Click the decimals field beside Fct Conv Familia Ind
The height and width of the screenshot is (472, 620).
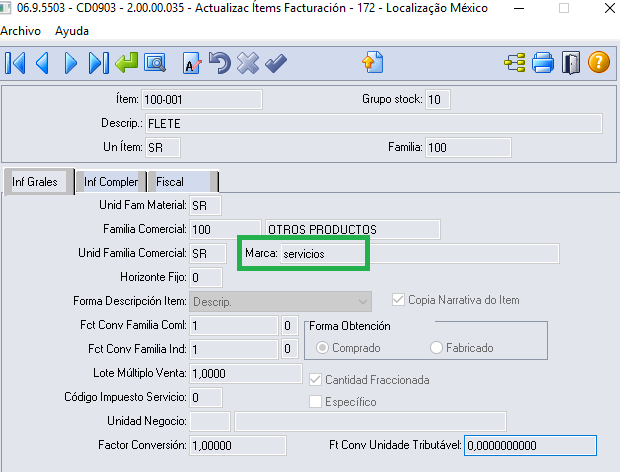(289, 349)
